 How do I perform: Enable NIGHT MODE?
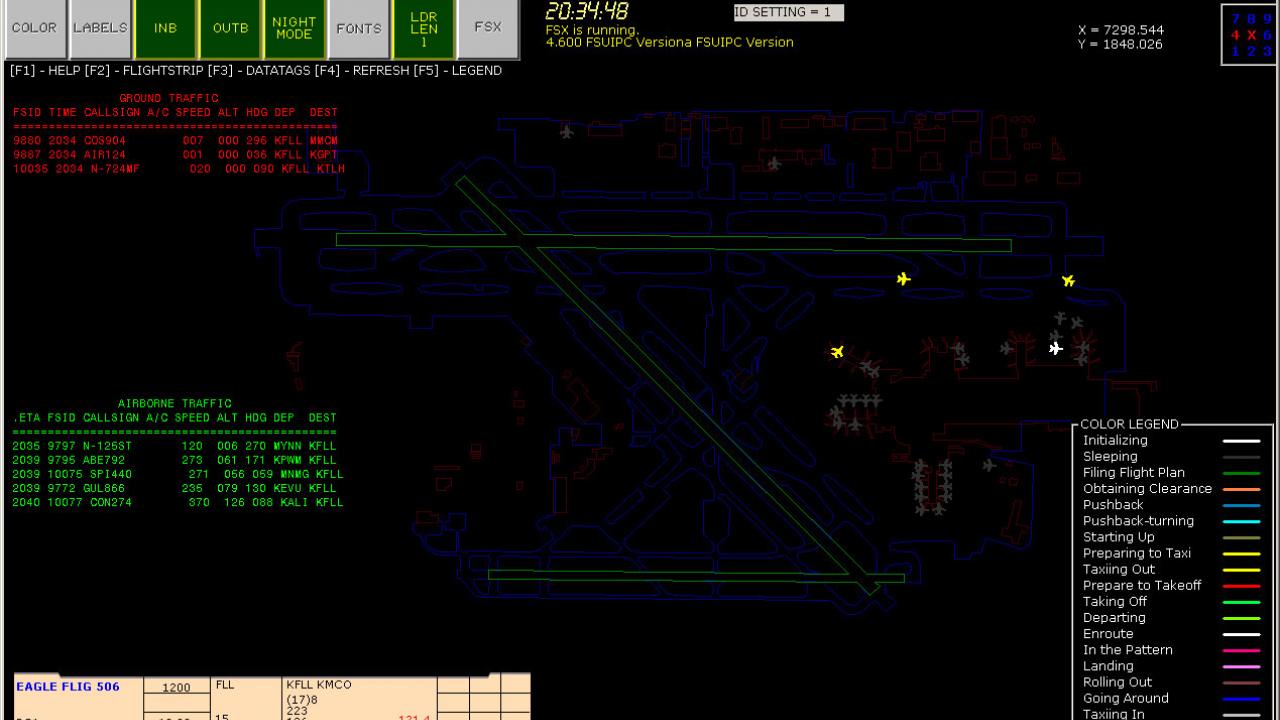(x=293, y=28)
